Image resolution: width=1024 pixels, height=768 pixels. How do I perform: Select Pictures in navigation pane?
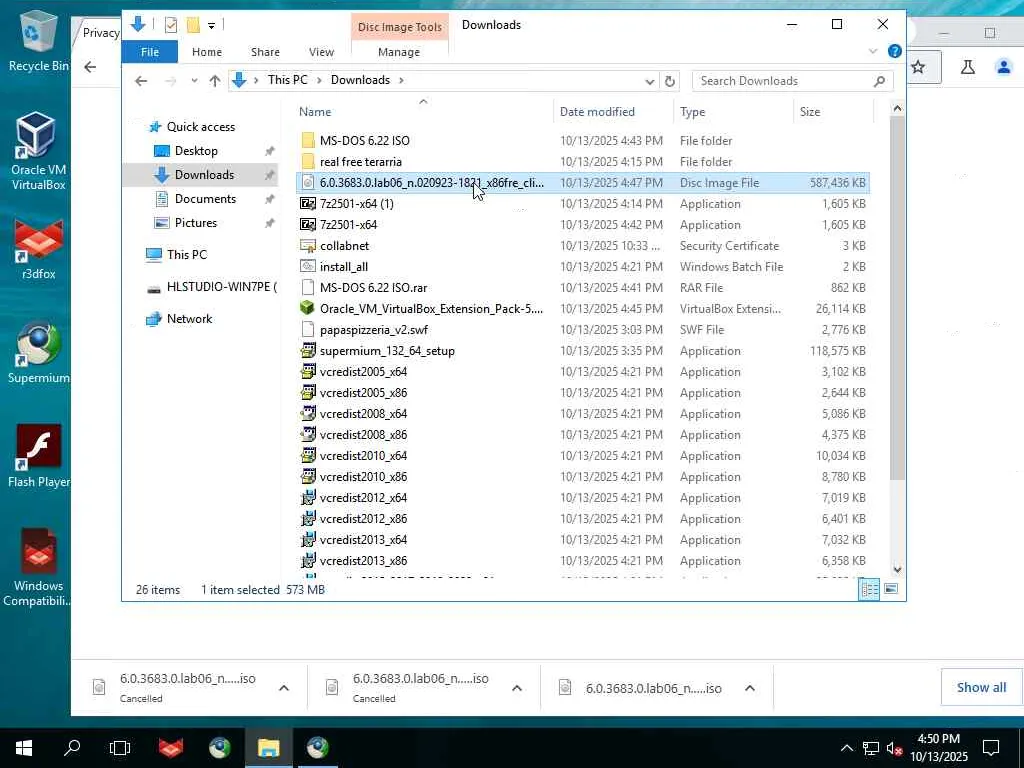(196, 223)
